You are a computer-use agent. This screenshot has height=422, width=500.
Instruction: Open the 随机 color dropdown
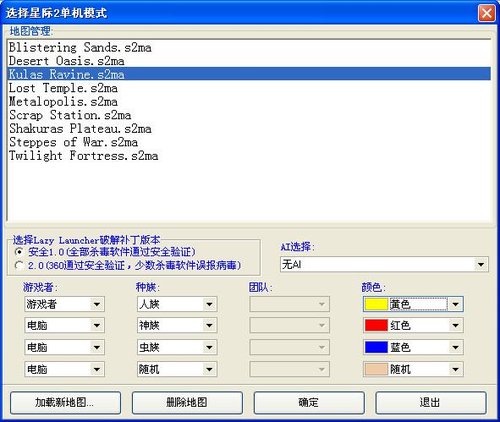(413, 369)
